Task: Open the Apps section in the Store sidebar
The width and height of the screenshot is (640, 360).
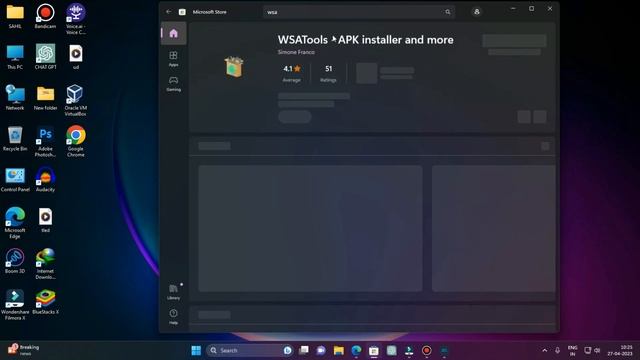Action: tap(173, 58)
